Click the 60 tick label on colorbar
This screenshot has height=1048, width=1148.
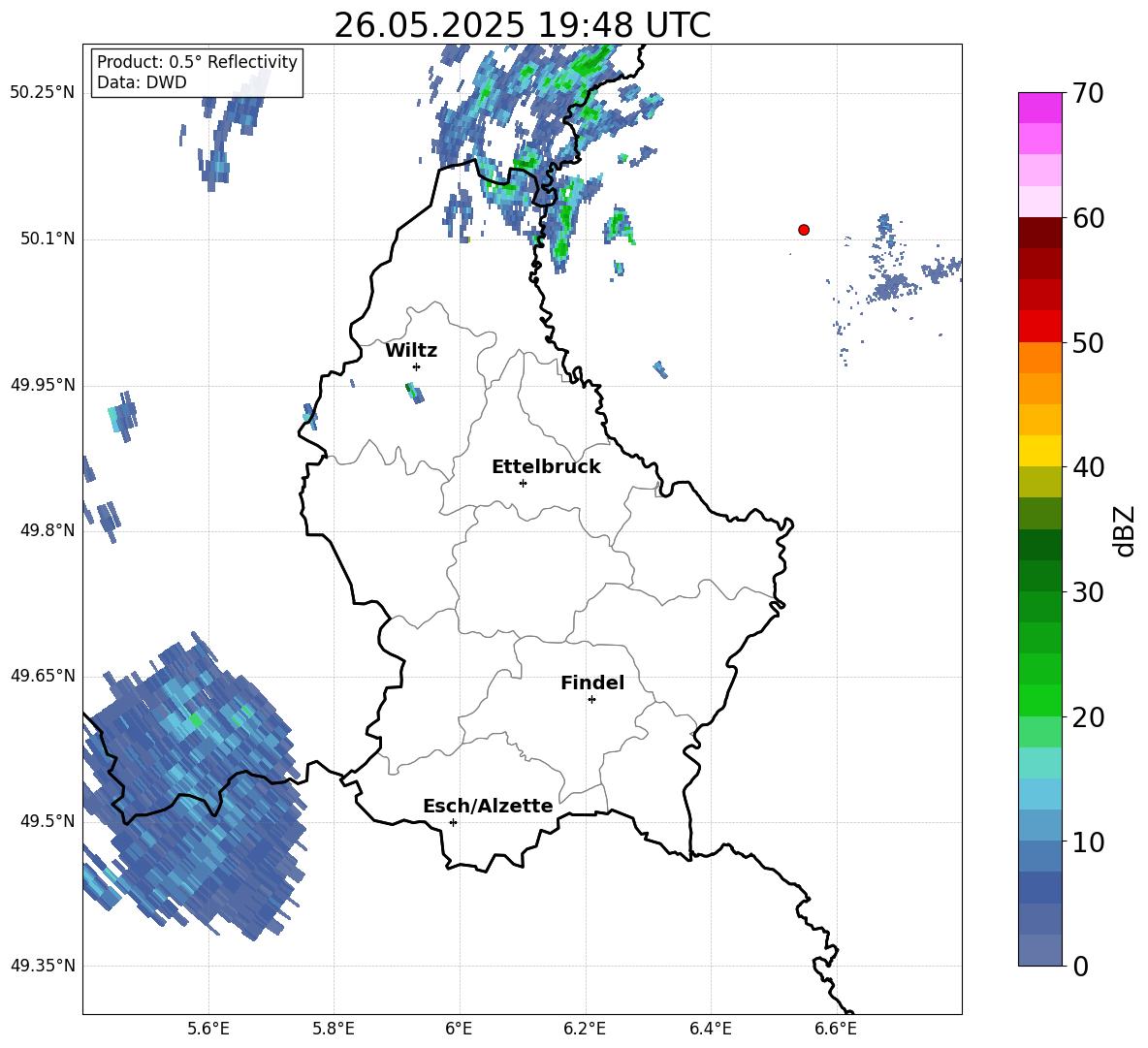coord(1088,218)
